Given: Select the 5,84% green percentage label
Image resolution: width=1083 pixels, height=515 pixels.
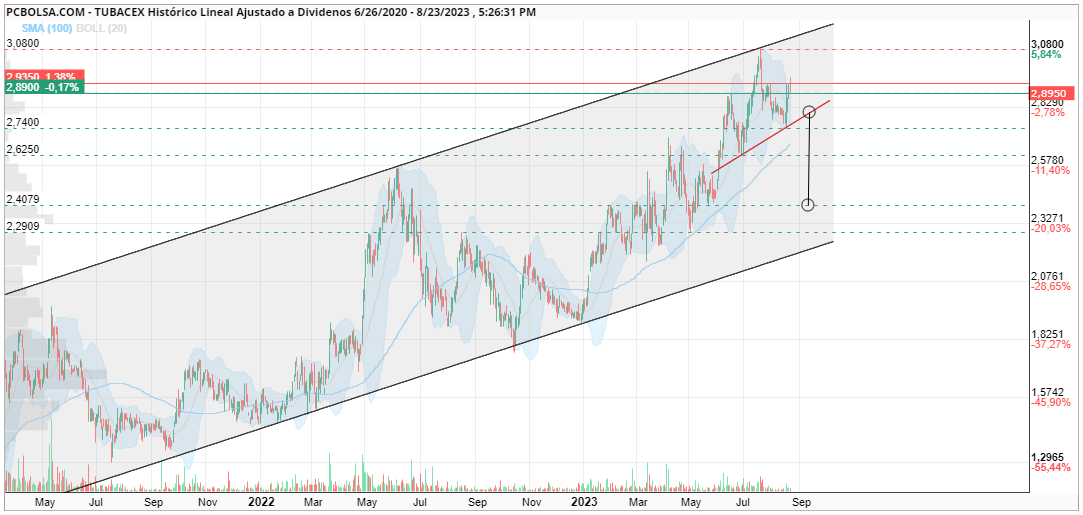Looking at the screenshot, I should [x=1046, y=55].
